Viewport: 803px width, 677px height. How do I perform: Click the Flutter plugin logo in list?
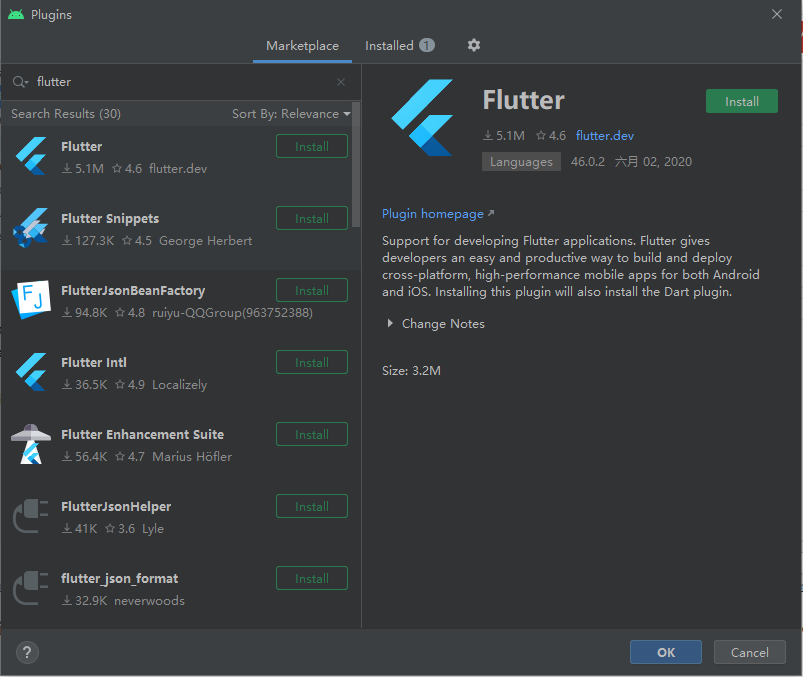tap(31, 156)
